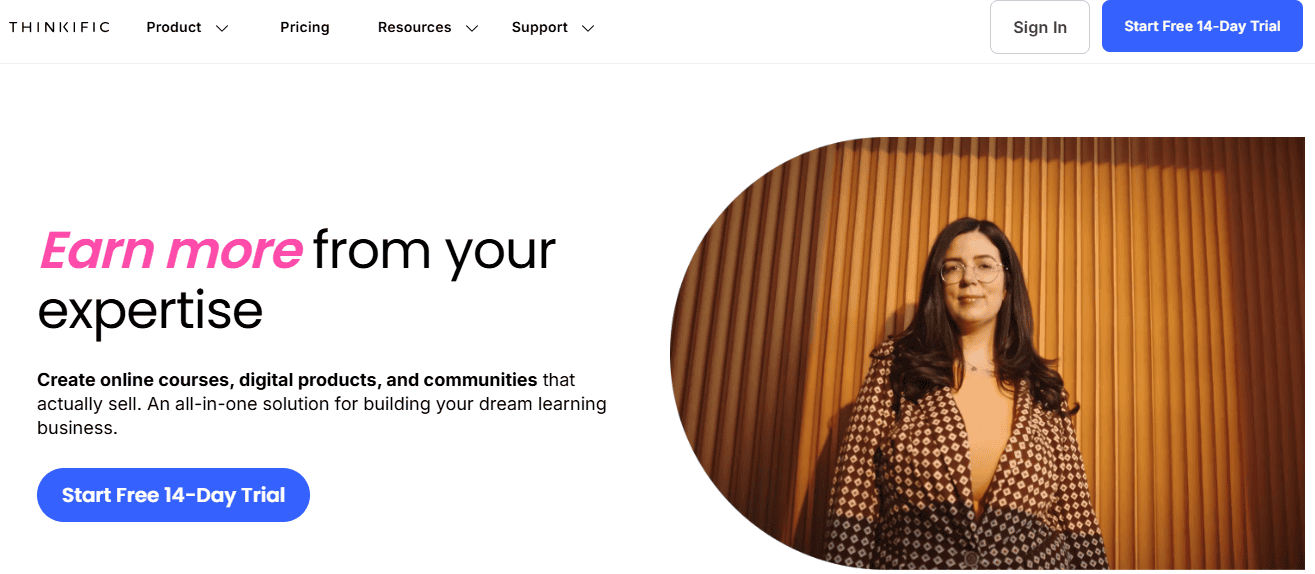The width and height of the screenshot is (1315, 574).
Task: Go to the Pricing page
Action: click(305, 27)
